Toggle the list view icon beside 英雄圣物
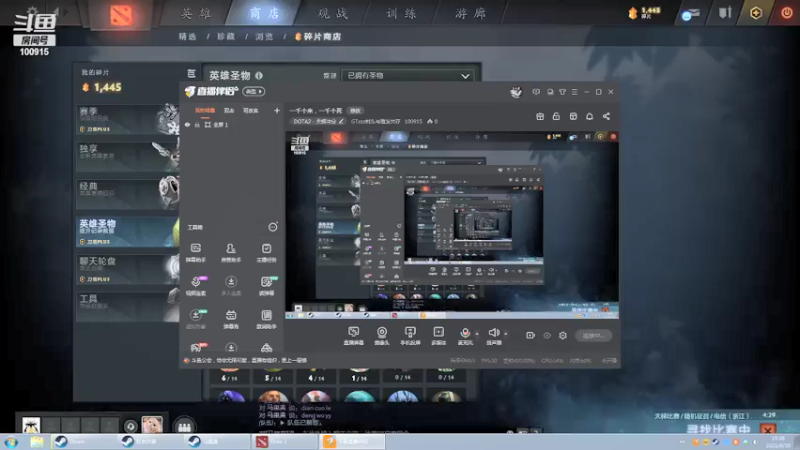Viewport: 800px width, 450px height. point(191,74)
